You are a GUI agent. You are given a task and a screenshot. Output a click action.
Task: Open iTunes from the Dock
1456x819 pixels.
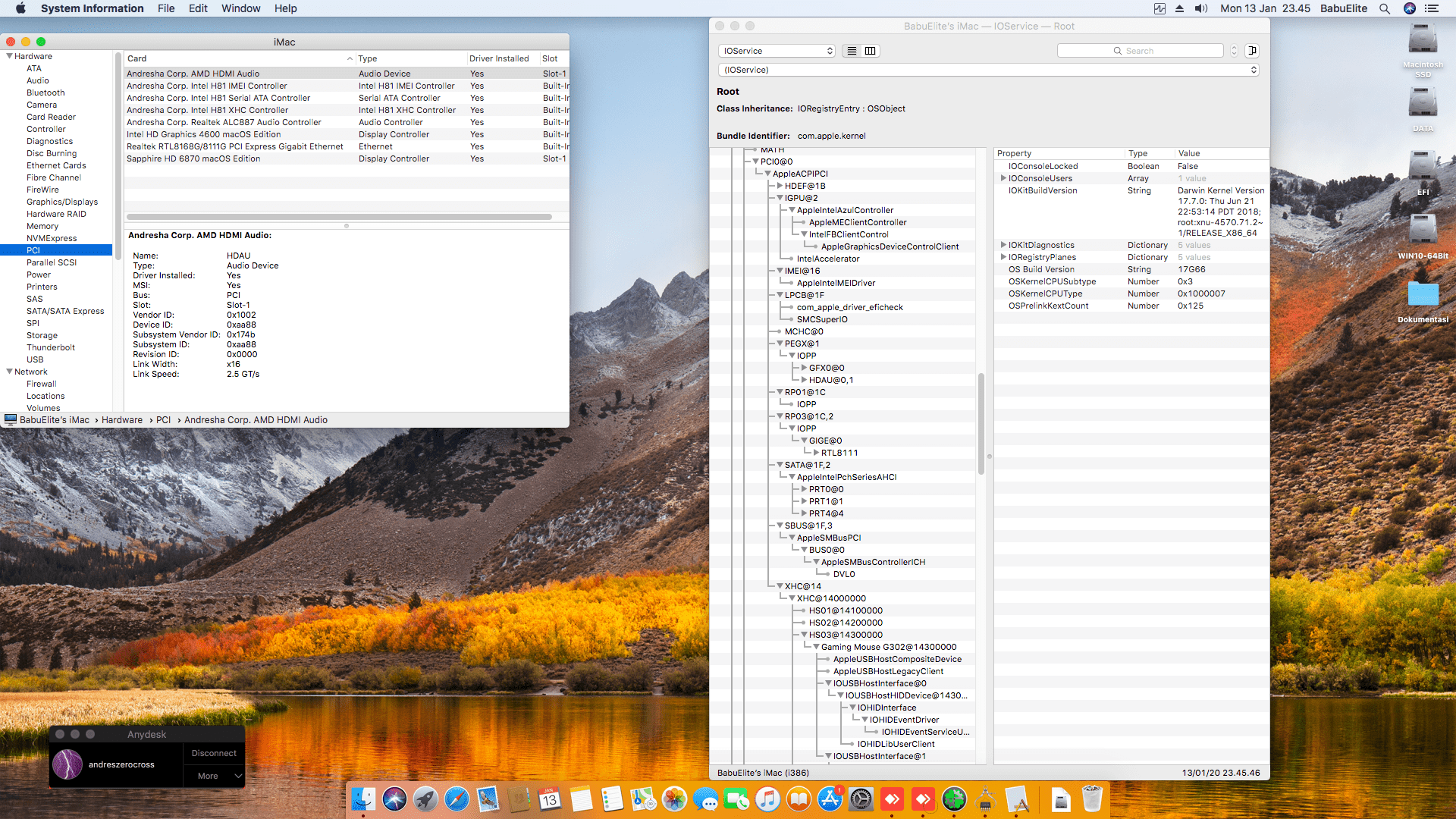point(768,800)
